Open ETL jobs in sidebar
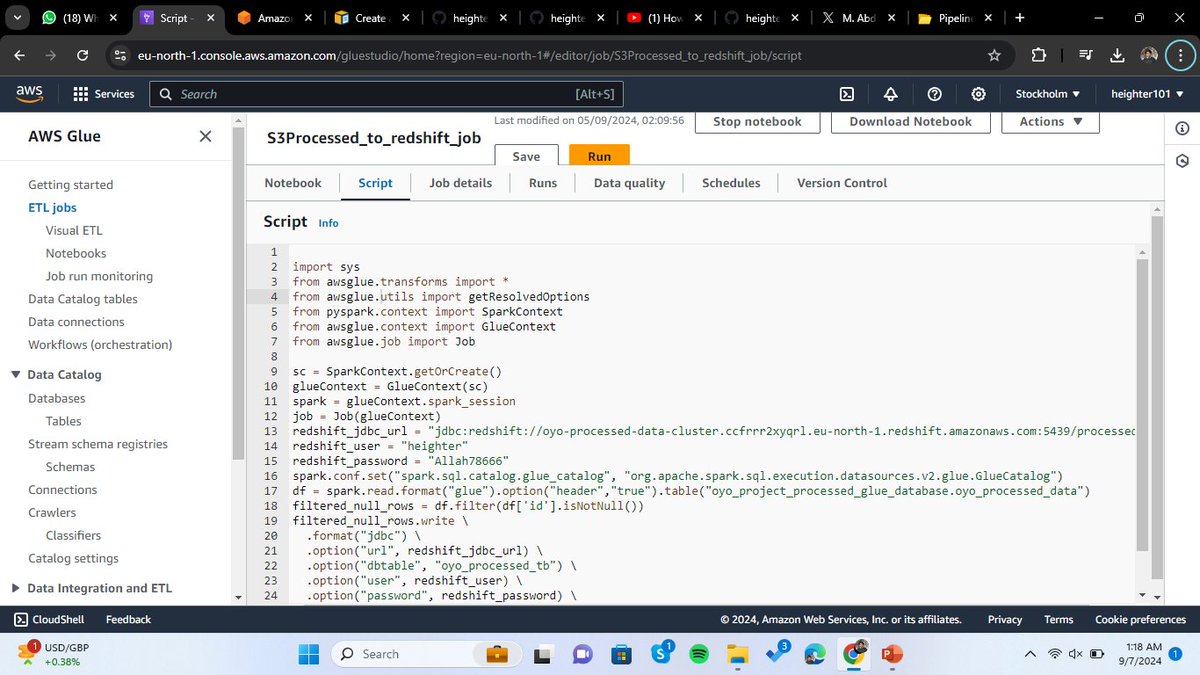Image resolution: width=1200 pixels, height=675 pixels. coord(52,208)
